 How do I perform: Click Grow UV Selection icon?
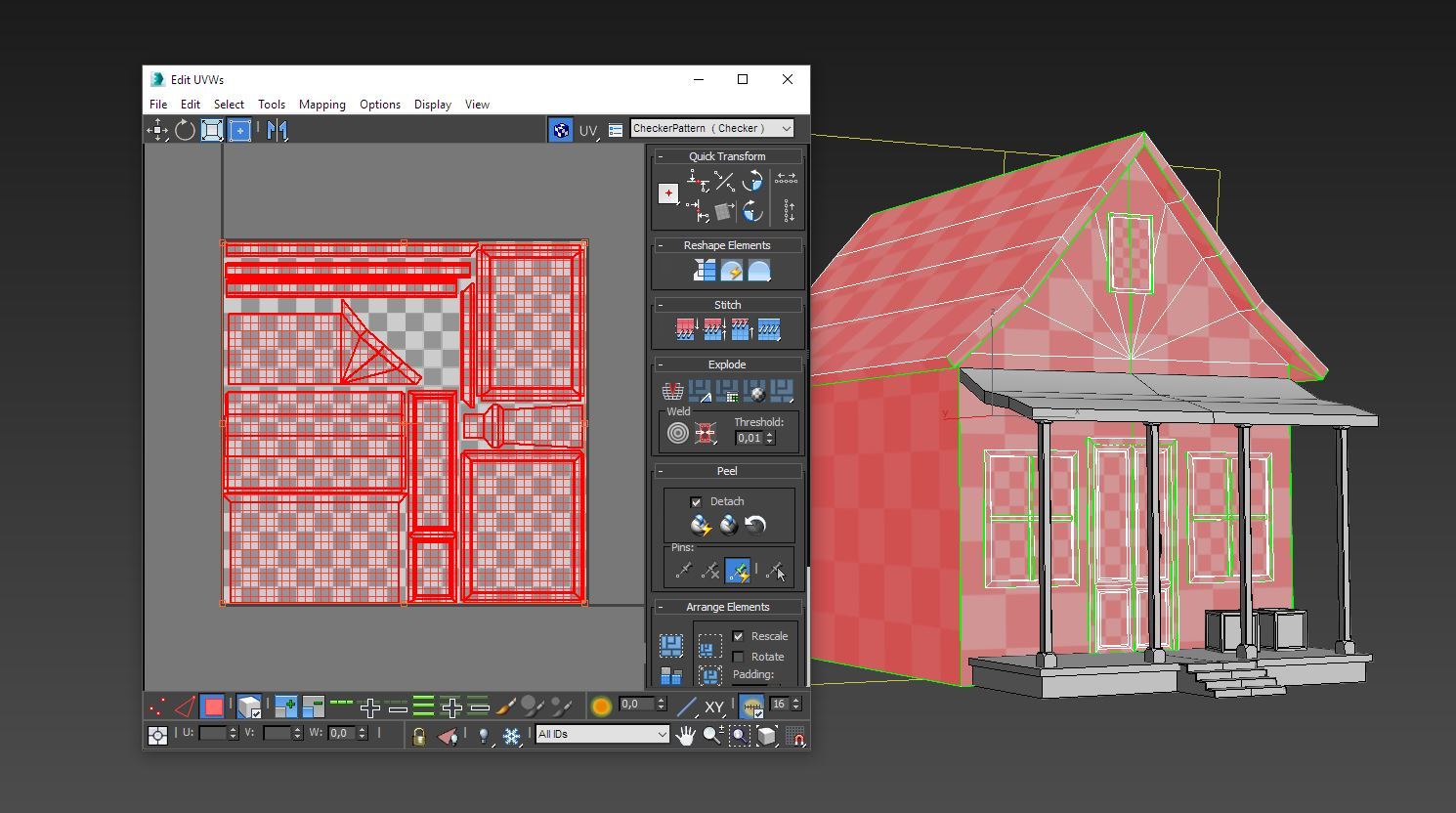click(286, 706)
